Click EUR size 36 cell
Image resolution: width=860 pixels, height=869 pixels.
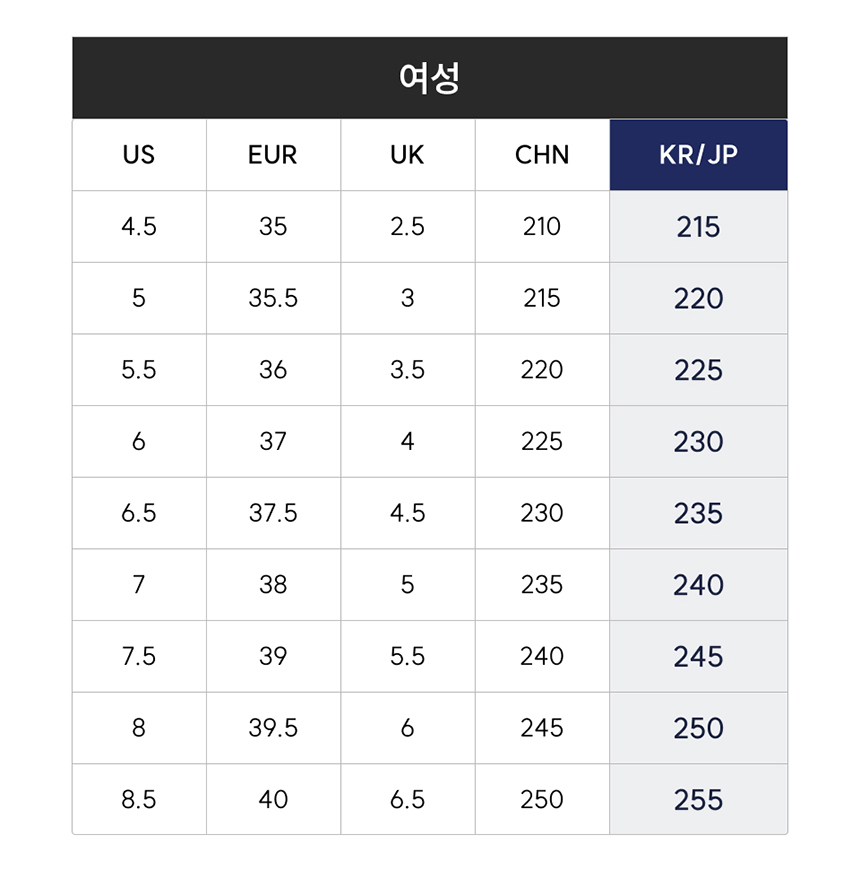click(273, 370)
